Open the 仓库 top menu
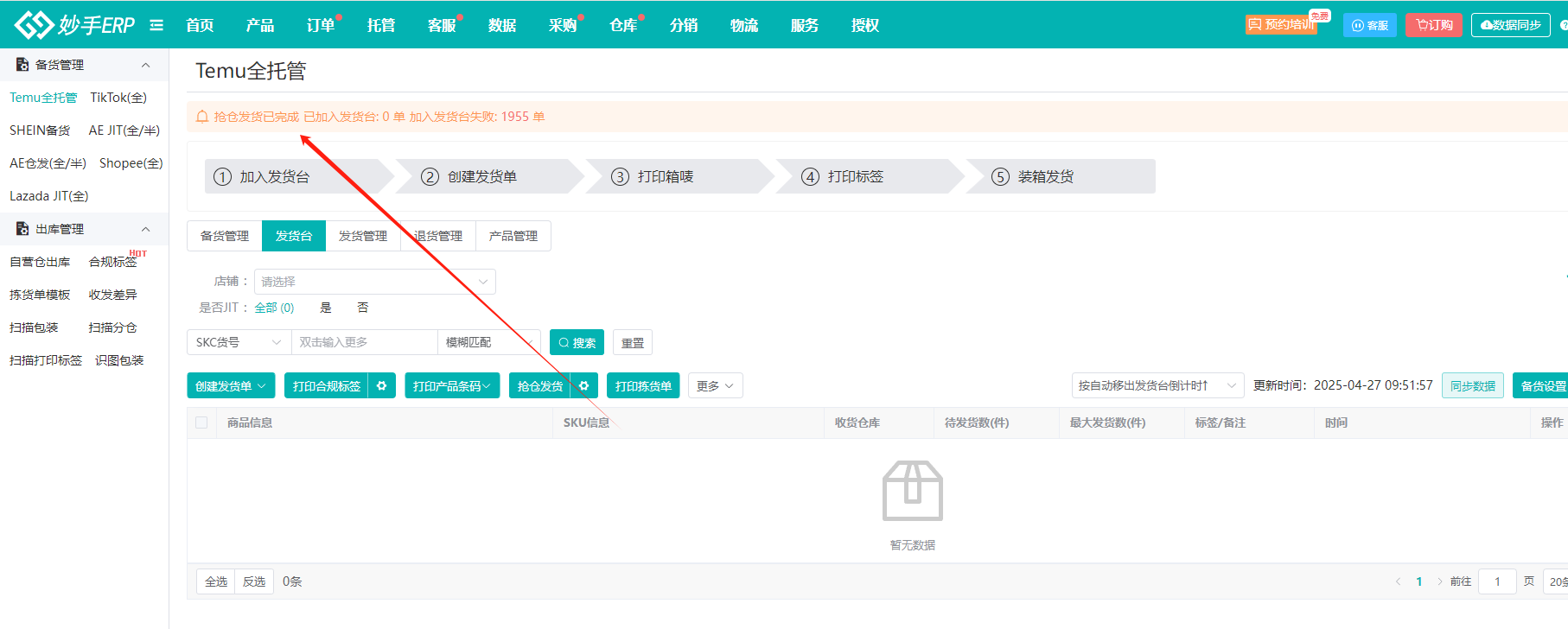The width and height of the screenshot is (1568, 629). tap(623, 25)
